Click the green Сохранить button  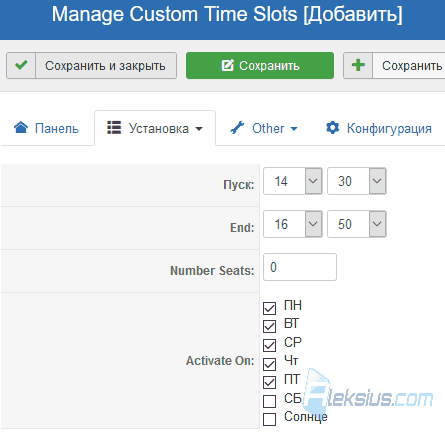click(260, 65)
